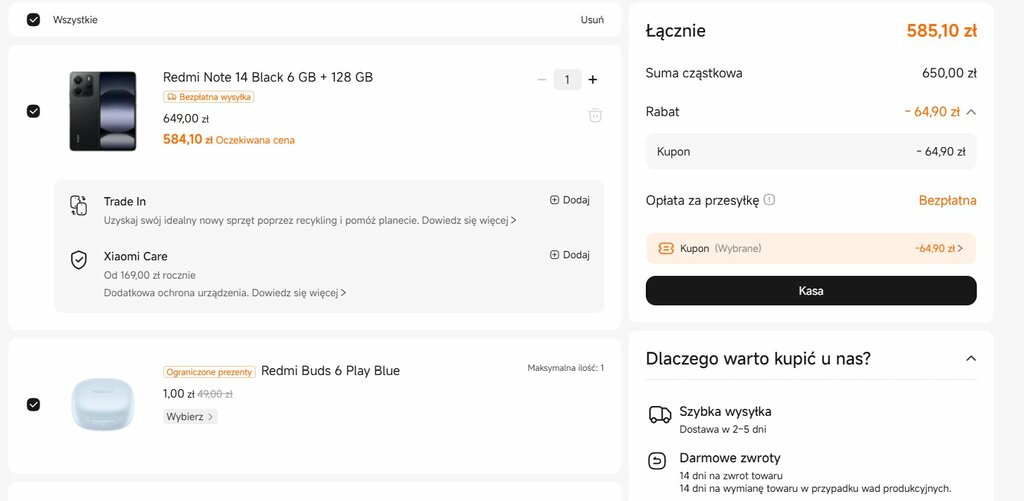Click the Maksymalna ilość: 1 text

pyautogui.click(x=566, y=368)
